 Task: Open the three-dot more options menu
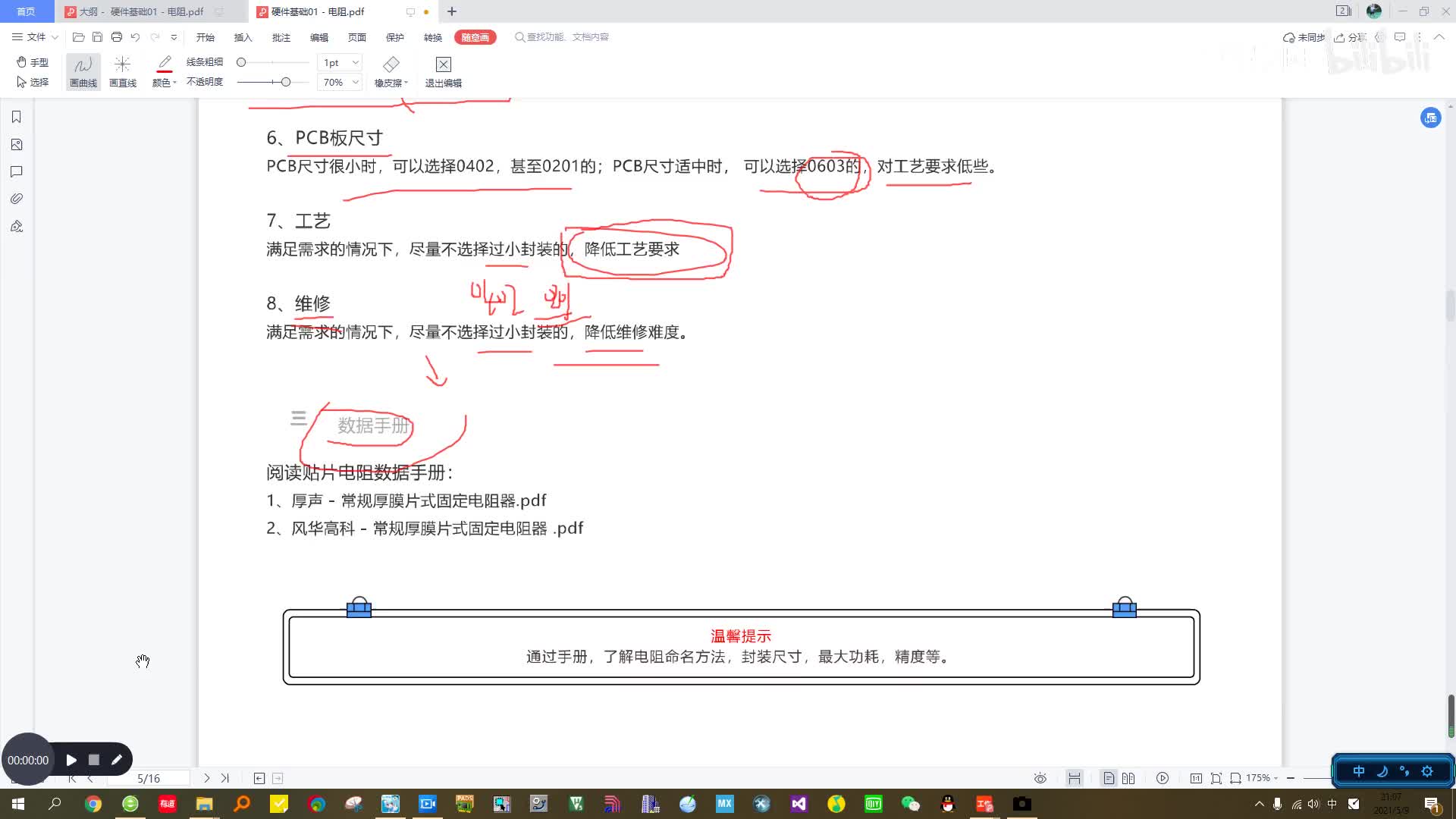point(1419,37)
